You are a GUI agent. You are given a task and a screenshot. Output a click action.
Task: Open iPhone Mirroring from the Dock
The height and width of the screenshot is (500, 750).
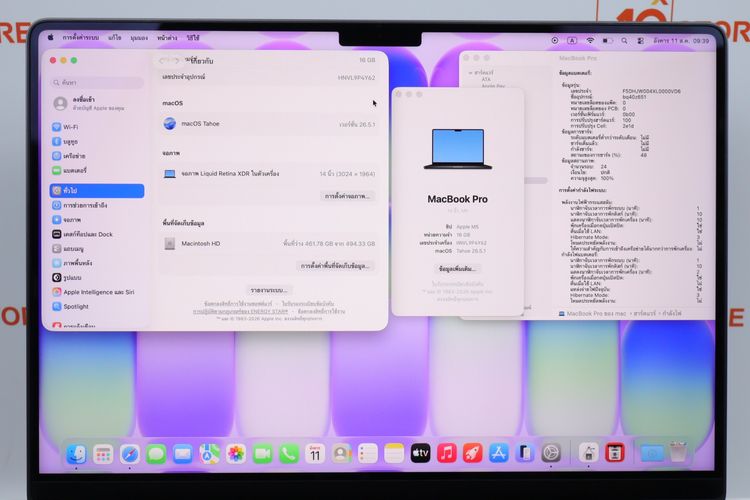(x=525, y=454)
